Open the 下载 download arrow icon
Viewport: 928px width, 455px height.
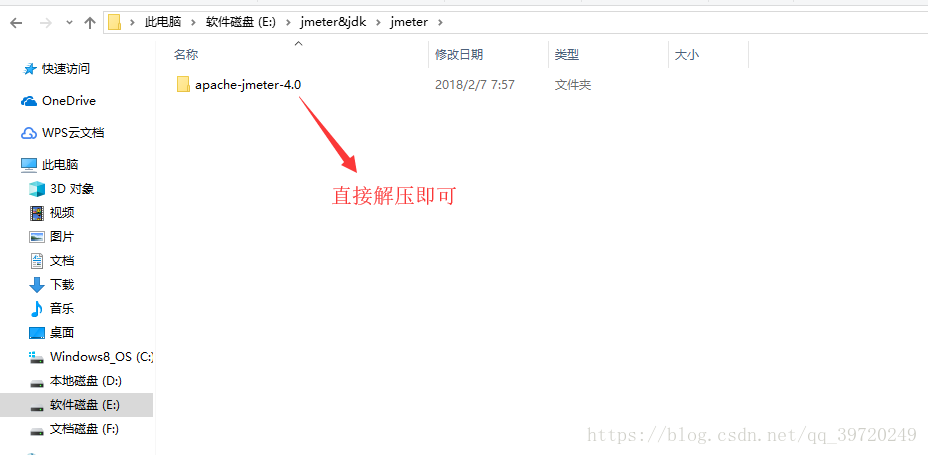pos(37,285)
